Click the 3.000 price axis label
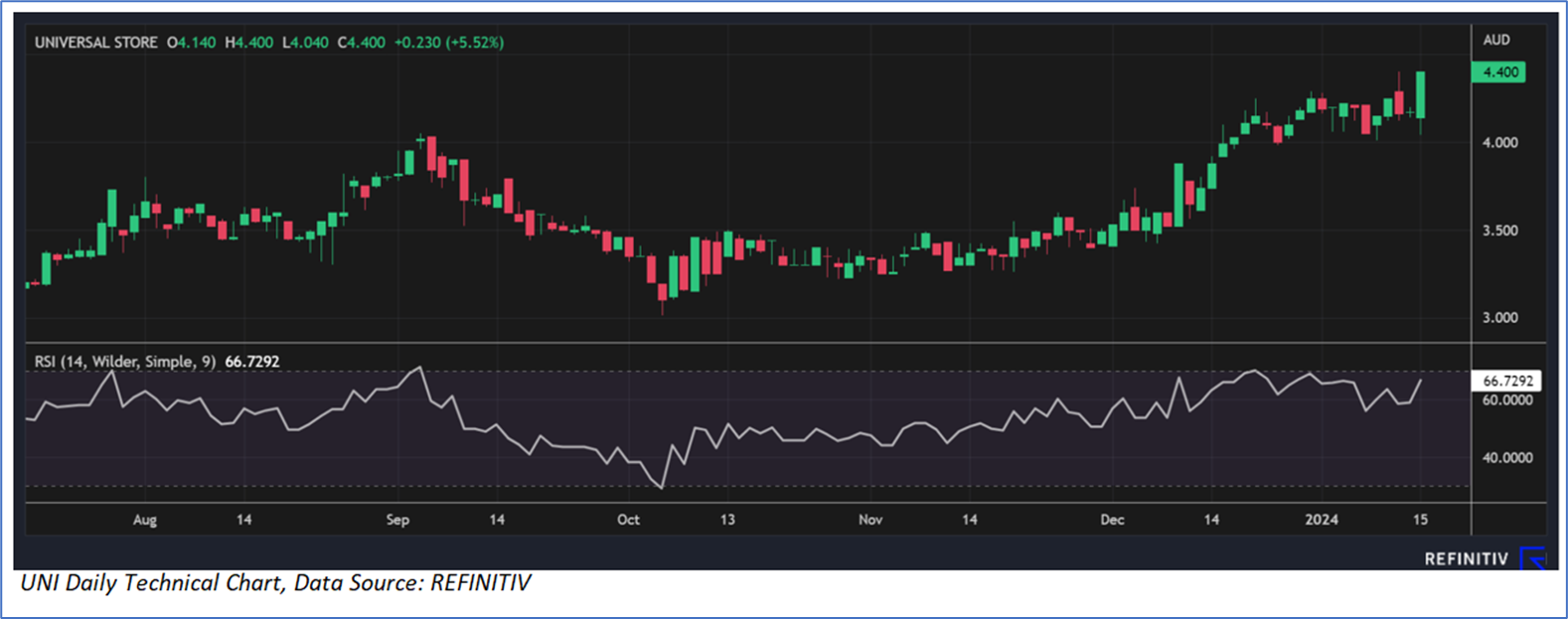 click(x=1499, y=318)
